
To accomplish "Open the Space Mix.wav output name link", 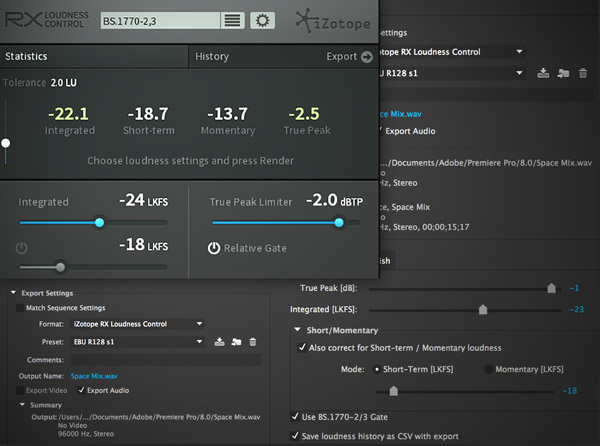I will point(94,376).
